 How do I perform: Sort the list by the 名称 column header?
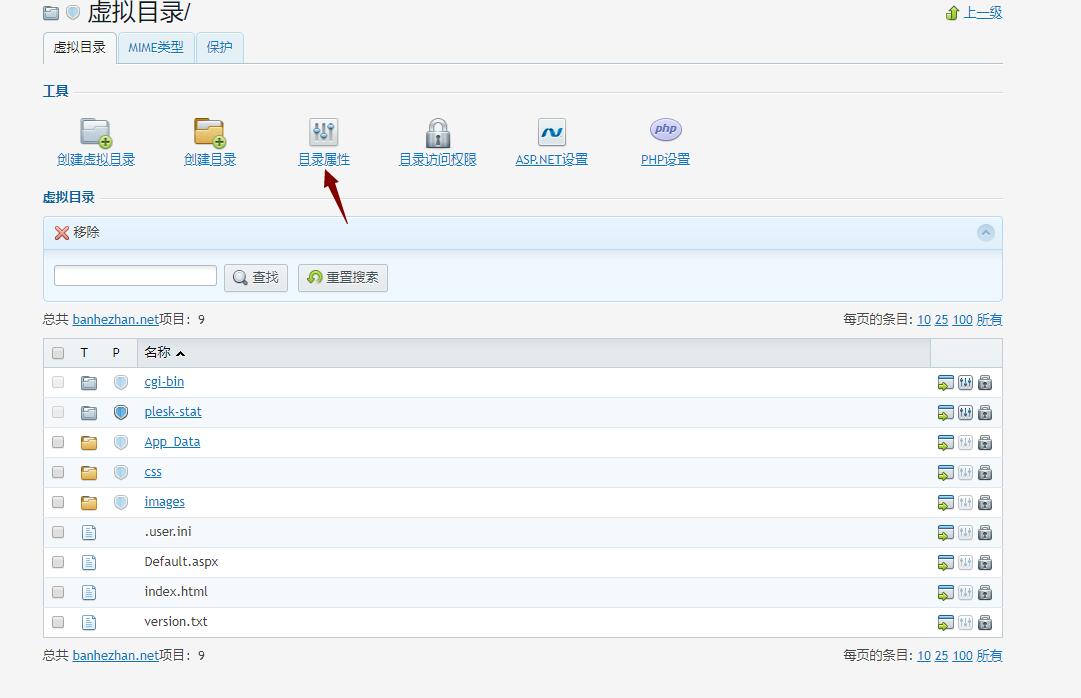click(x=158, y=353)
